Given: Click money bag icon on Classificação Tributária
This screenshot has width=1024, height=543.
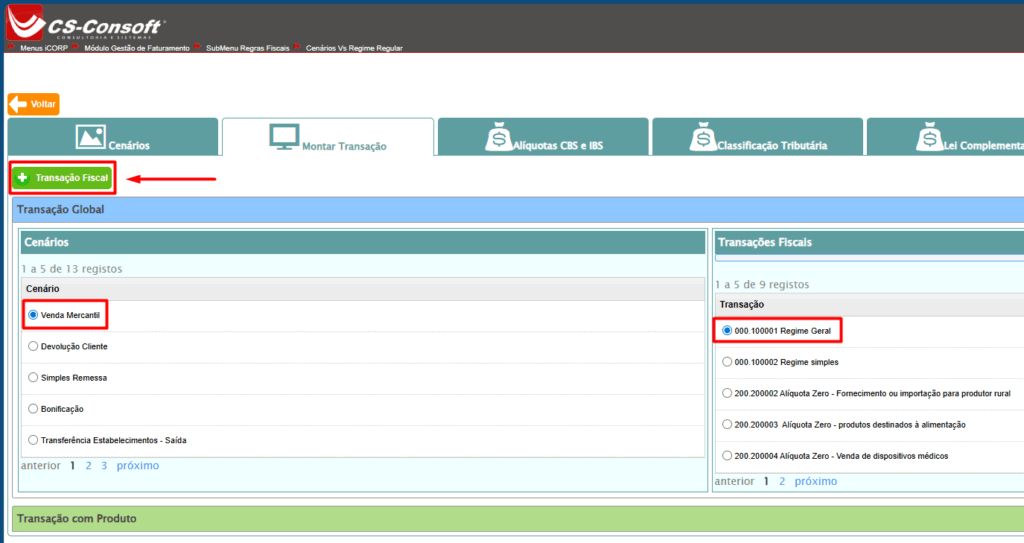Looking at the screenshot, I should (701, 138).
